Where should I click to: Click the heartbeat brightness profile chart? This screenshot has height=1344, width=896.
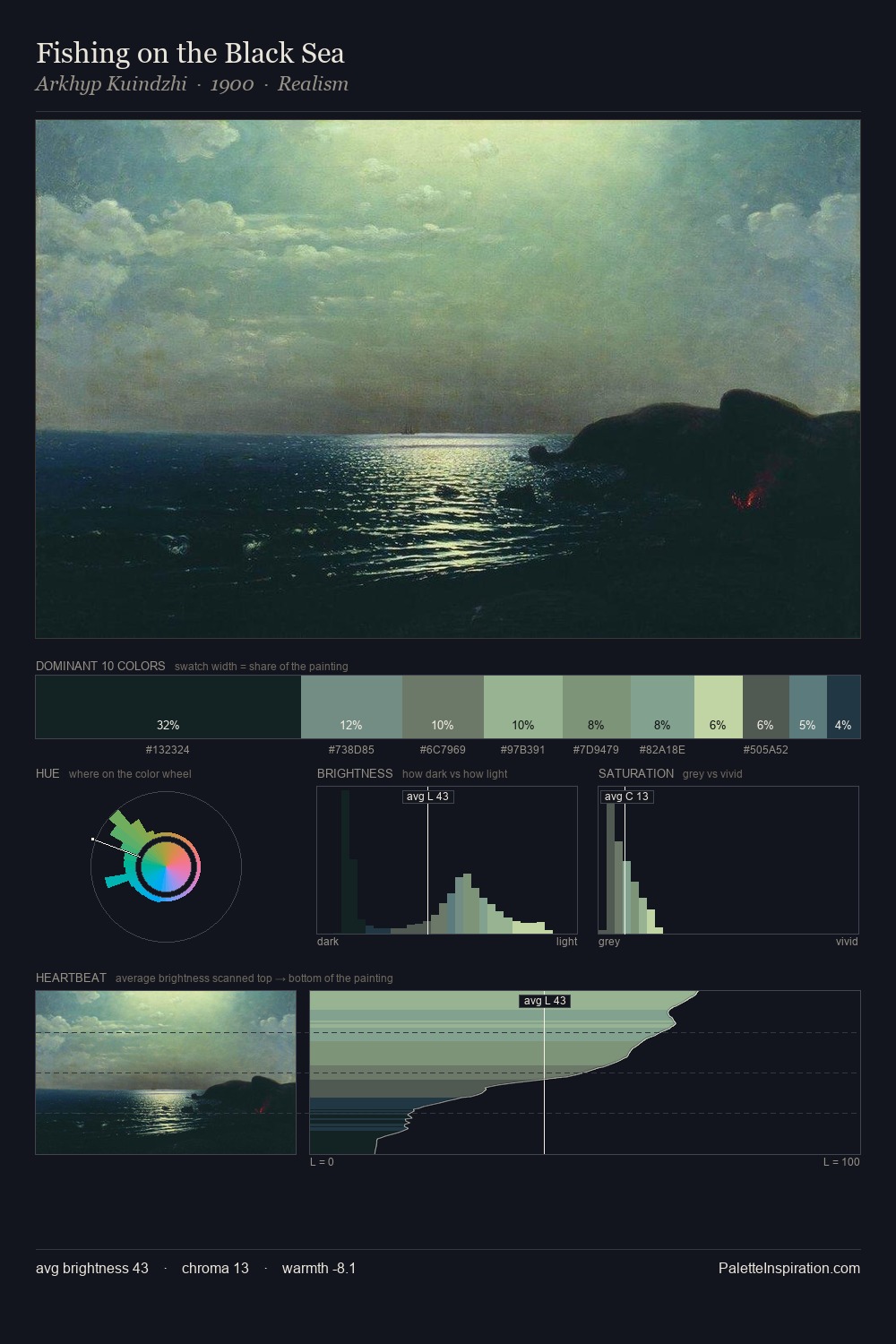[585, 1073]
